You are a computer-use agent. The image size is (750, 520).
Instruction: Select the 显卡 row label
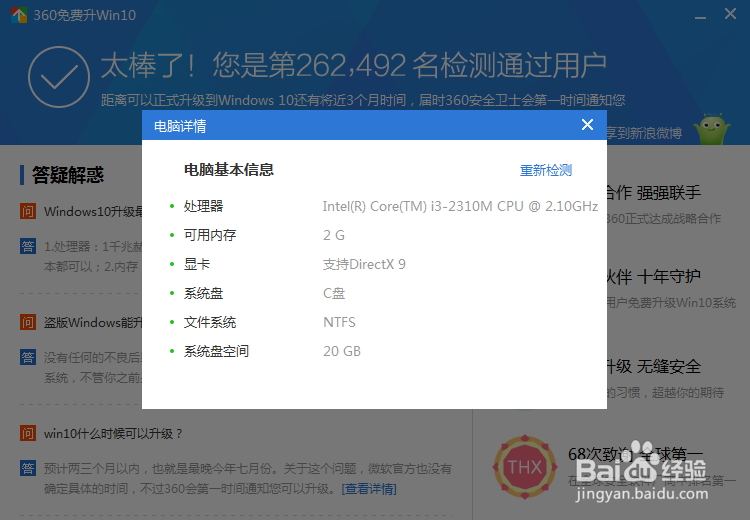click(197, 264)
